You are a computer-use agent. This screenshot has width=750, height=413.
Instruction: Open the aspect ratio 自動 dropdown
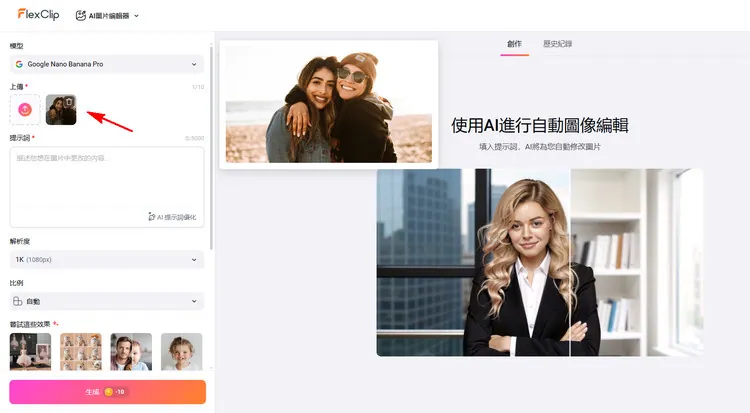point(106,301)
